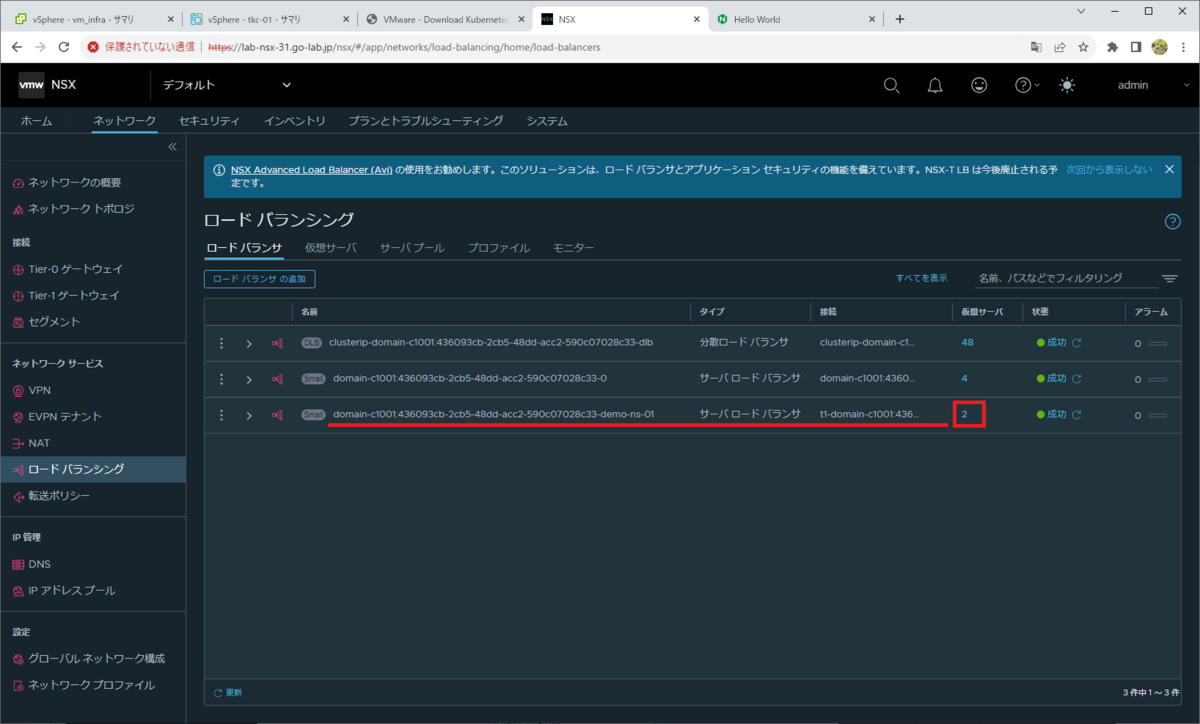Click ロード バランサ の追加 button
Screen dimensions: 1200x724
259,279
